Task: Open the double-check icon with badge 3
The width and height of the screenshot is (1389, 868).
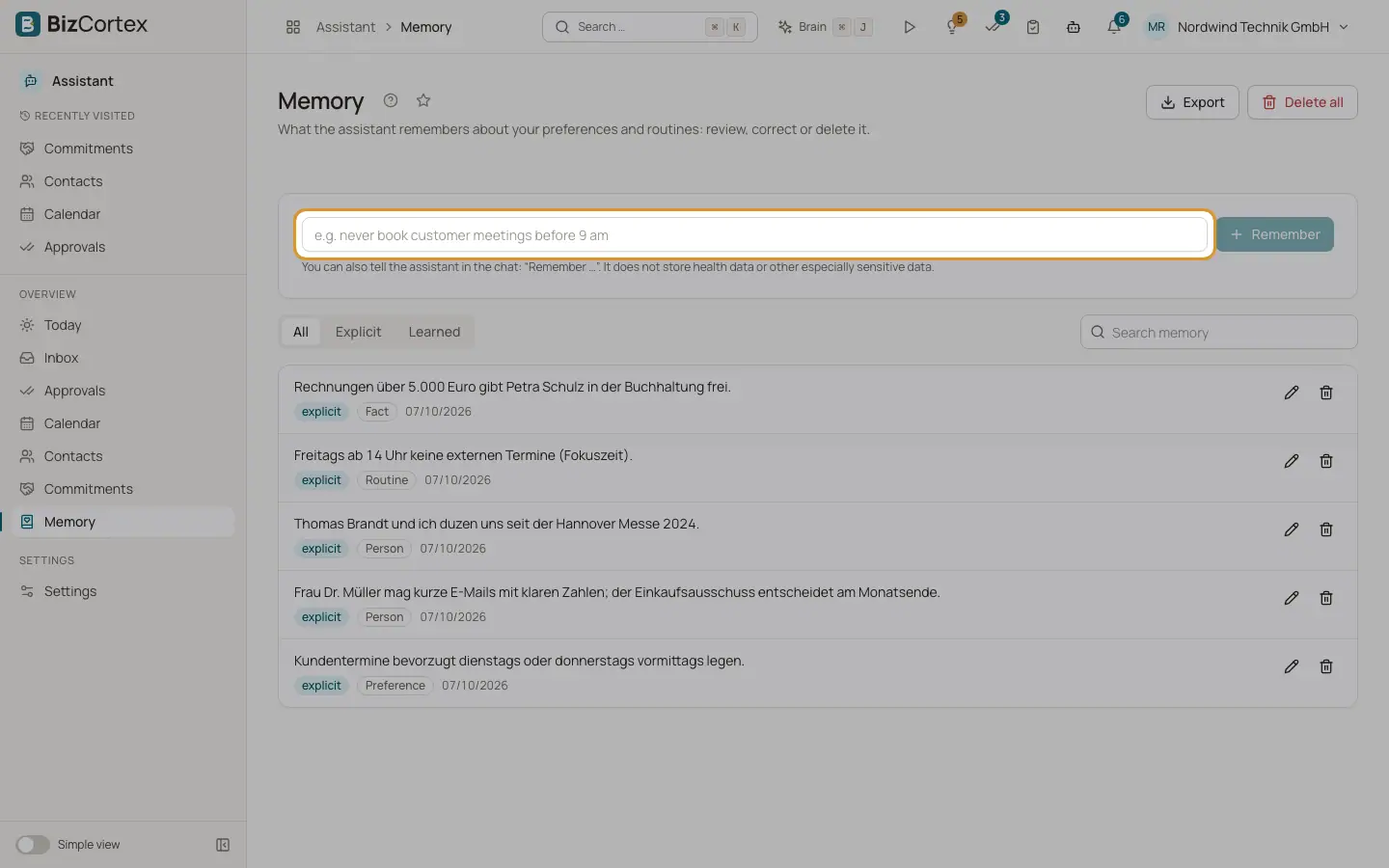Action: tap(994, 26)
